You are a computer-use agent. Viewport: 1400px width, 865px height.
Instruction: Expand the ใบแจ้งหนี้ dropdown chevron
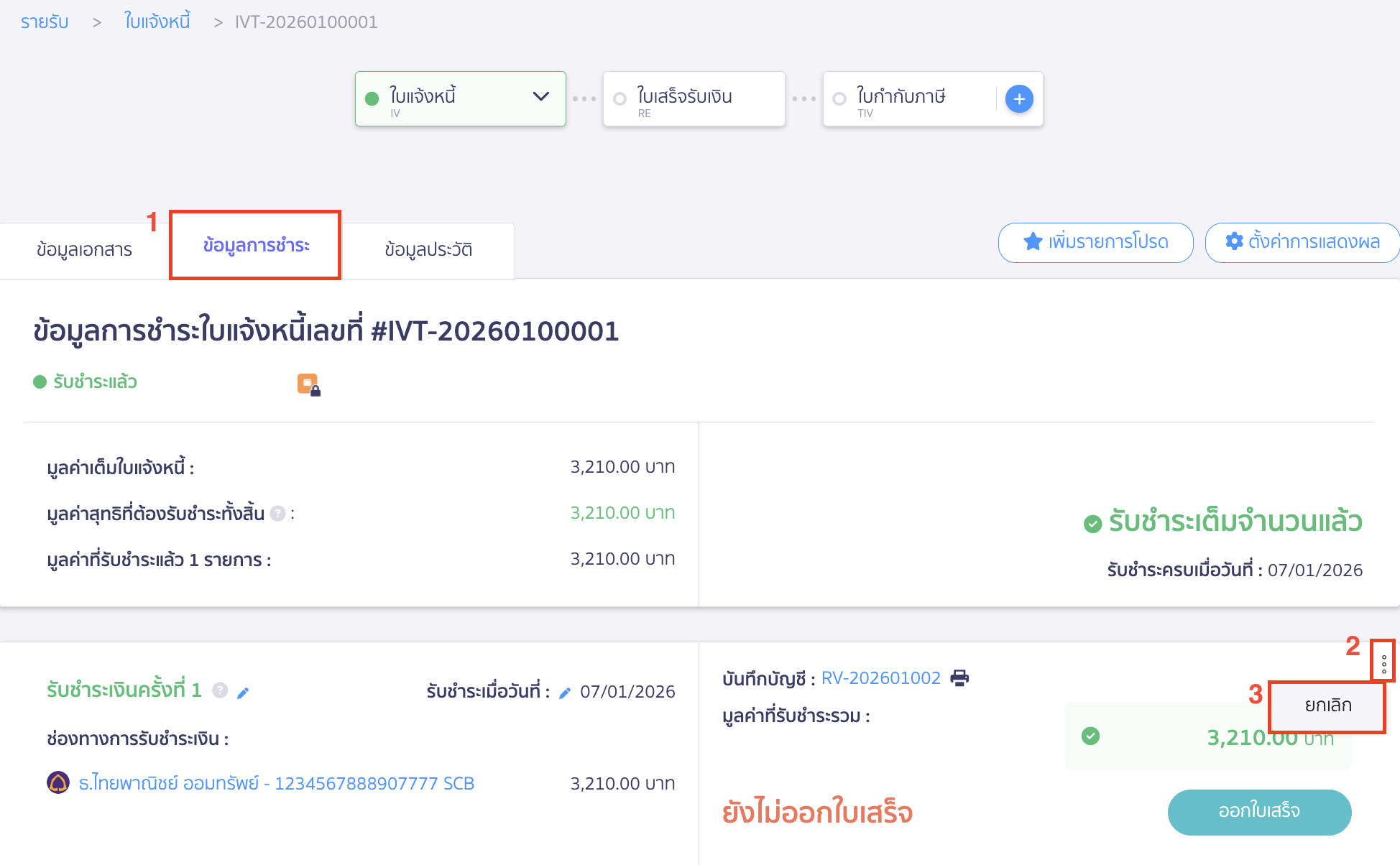click(541, 96)
